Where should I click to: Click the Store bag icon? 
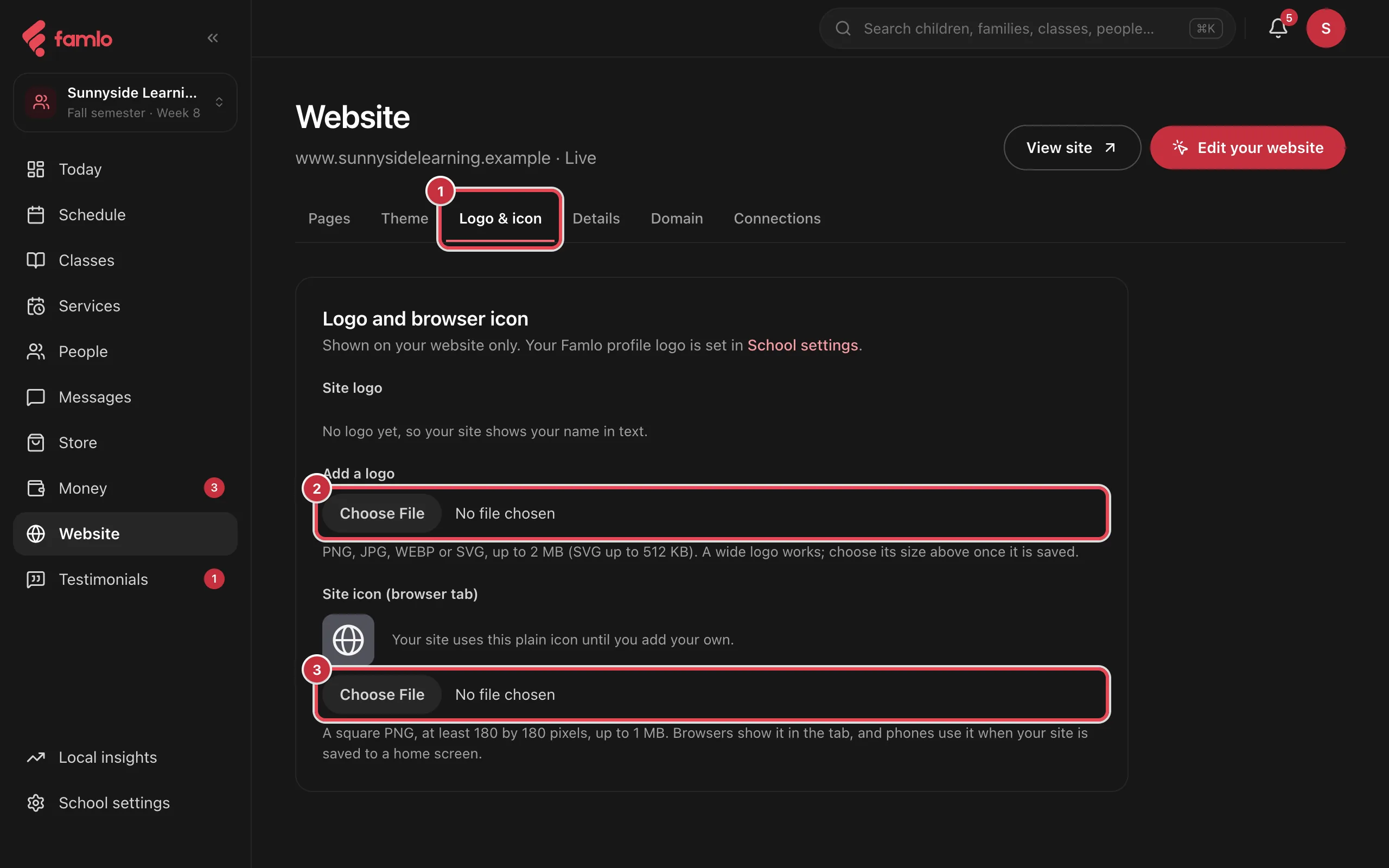(x=36, y=443)
